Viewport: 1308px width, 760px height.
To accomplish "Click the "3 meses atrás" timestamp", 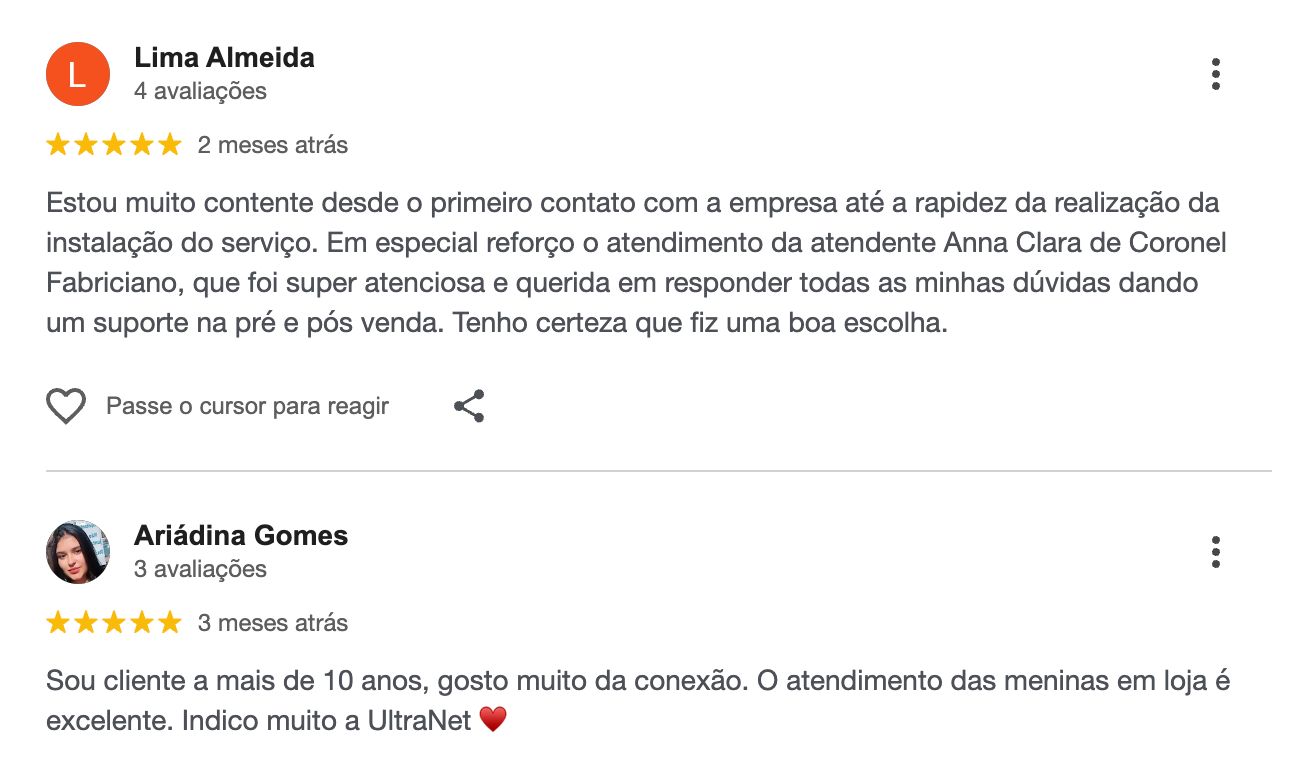I will [273, 623].
